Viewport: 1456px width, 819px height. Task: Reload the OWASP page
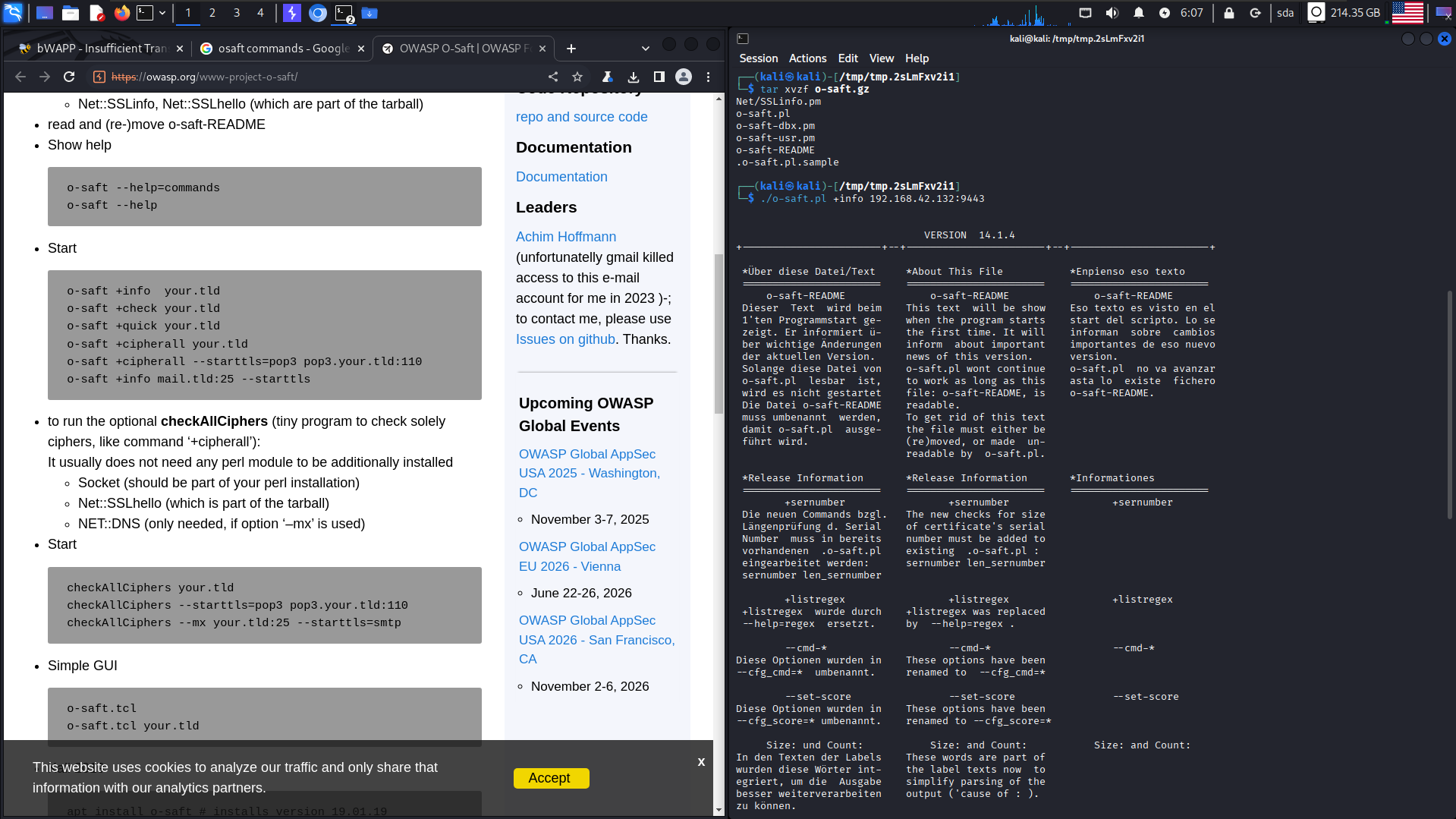pos(69,77)
